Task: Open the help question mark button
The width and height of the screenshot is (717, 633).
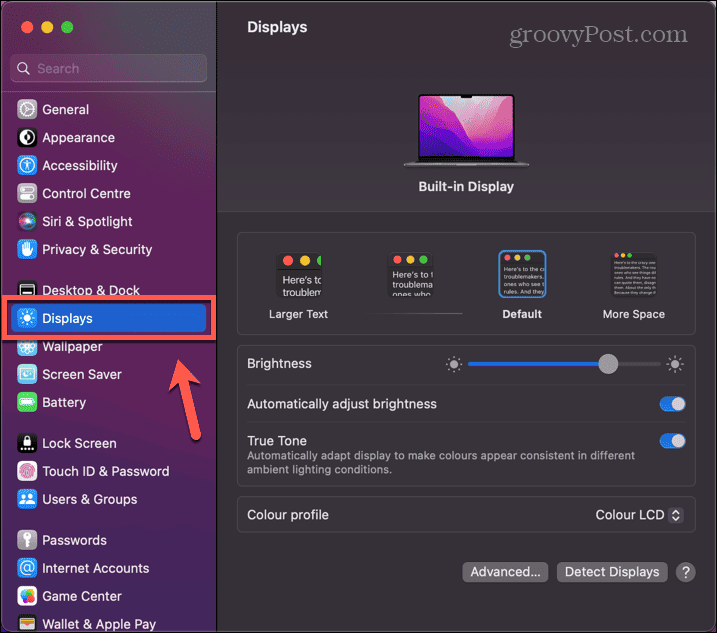Action: [685, 572]
